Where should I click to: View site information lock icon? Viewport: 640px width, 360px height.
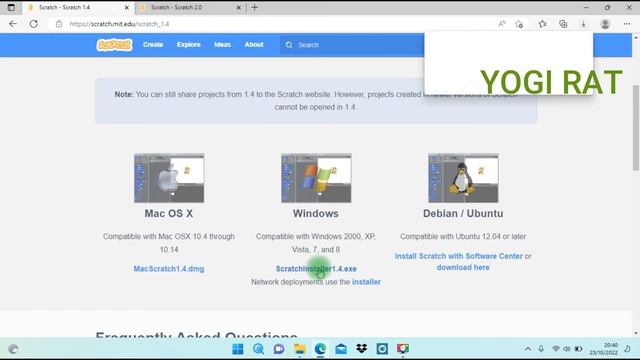(59, 24)
